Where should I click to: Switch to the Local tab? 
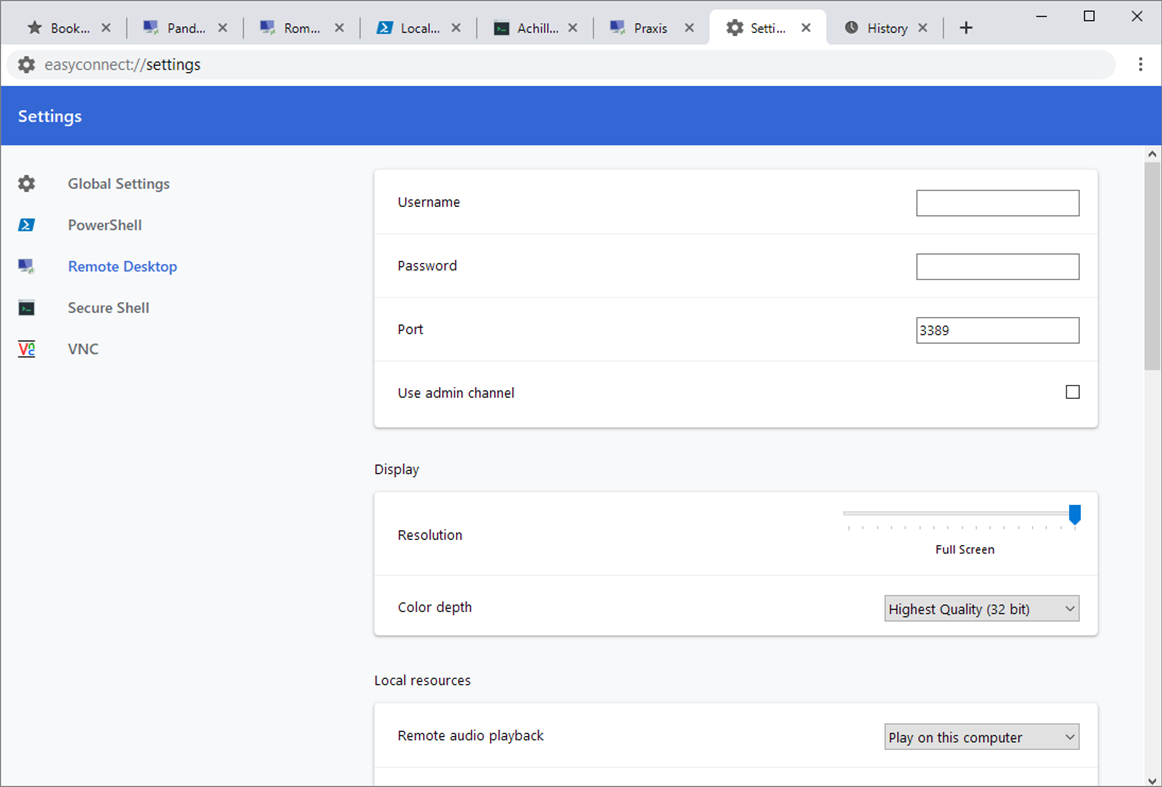pyautogui.click(x=419, y=28)
